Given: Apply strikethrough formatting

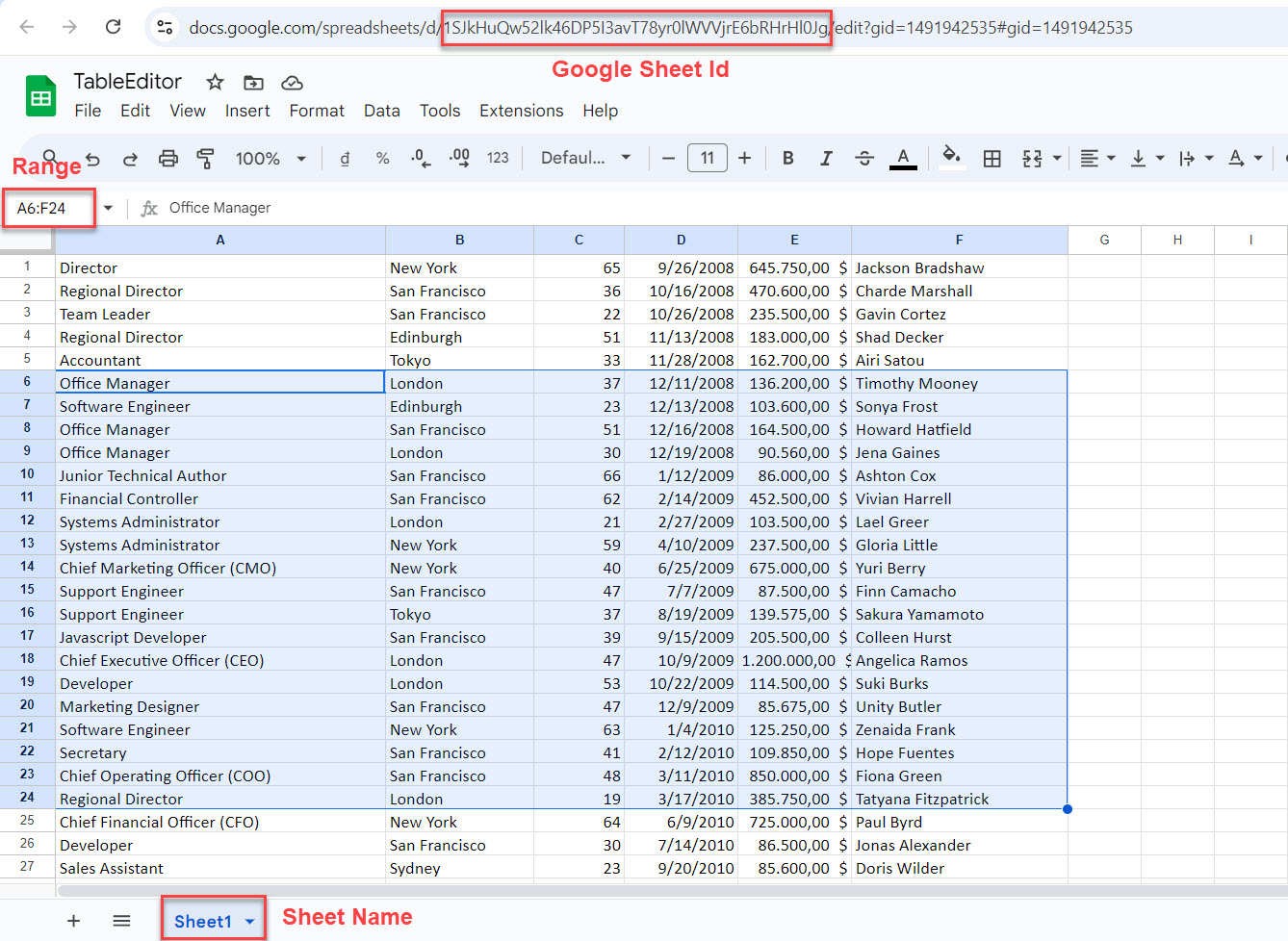Looking at the screenshot, I should pos(862,158).
